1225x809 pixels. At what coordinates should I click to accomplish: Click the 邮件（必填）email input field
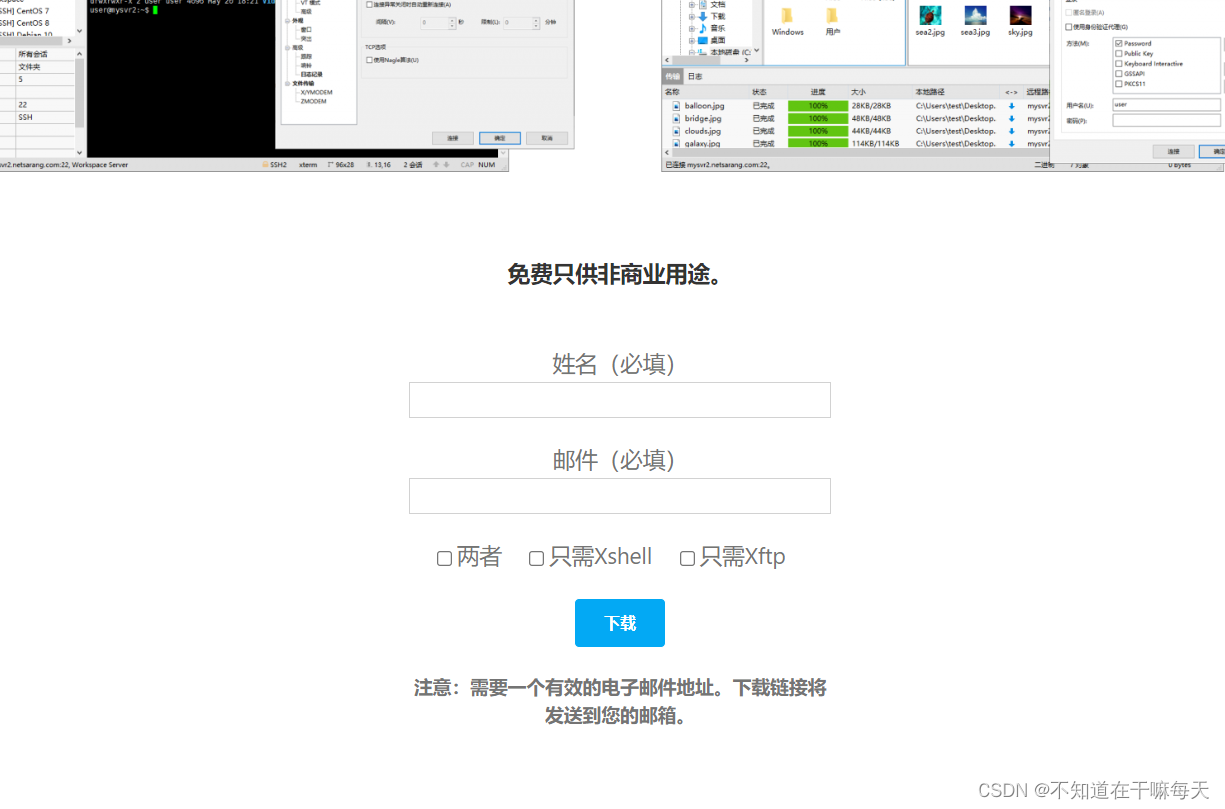(619, 496)
